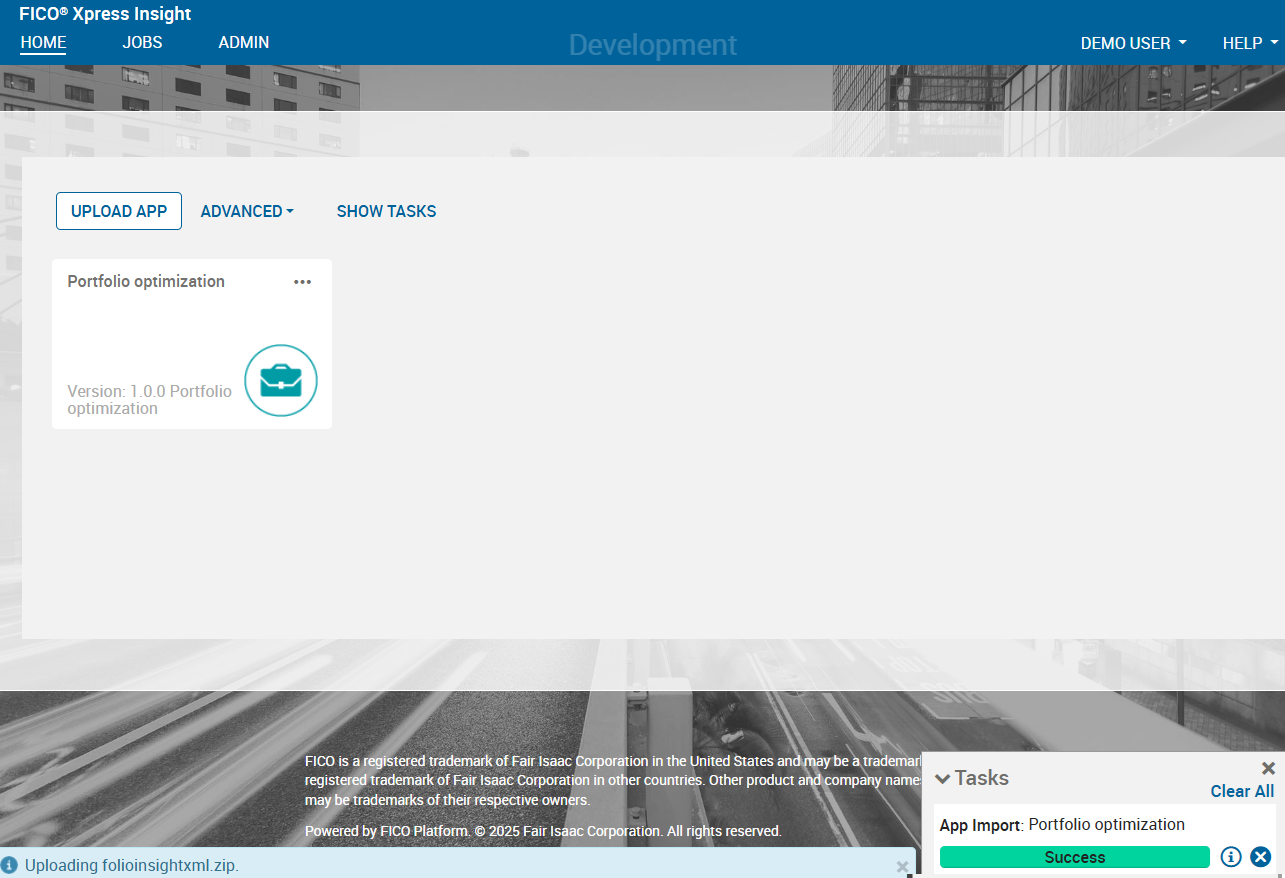Click SHOW TASKS
Viewport: 1285px width, 878px height.
[386, 211]
